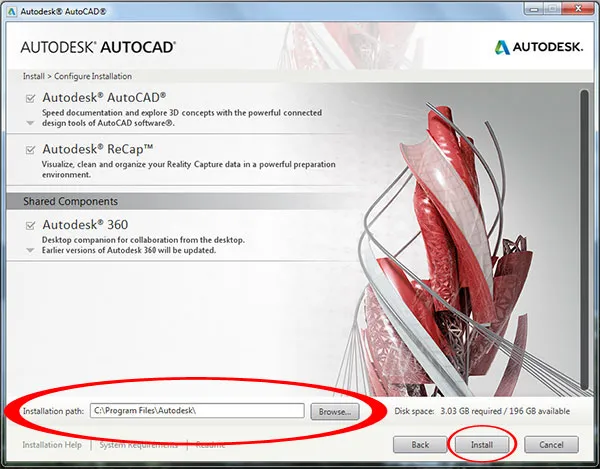This screenshot has width=600, height=469.
Task: Expand the Autodesk AutoCAD options arrow
Action: point(30,123)
